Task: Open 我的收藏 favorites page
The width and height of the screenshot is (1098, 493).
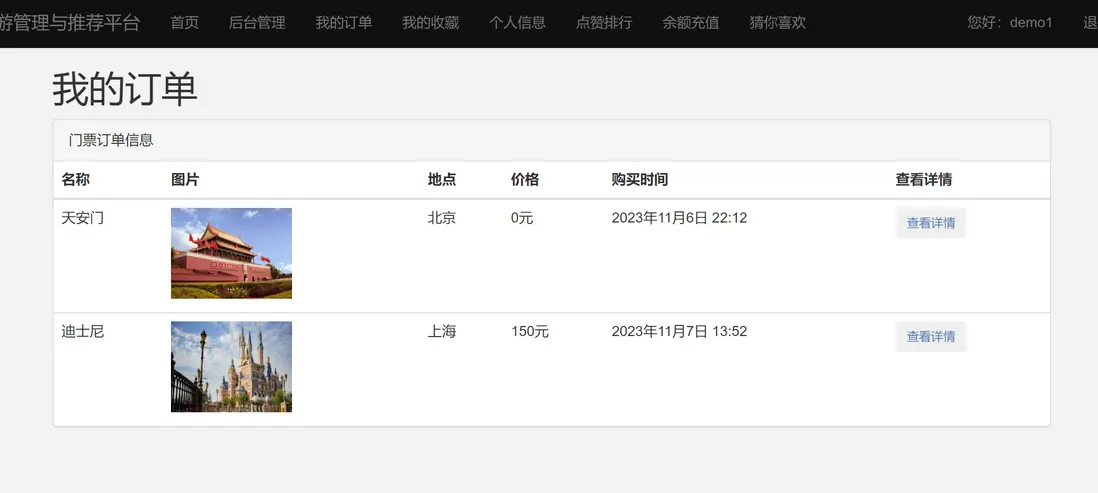Action: (431, 23)
